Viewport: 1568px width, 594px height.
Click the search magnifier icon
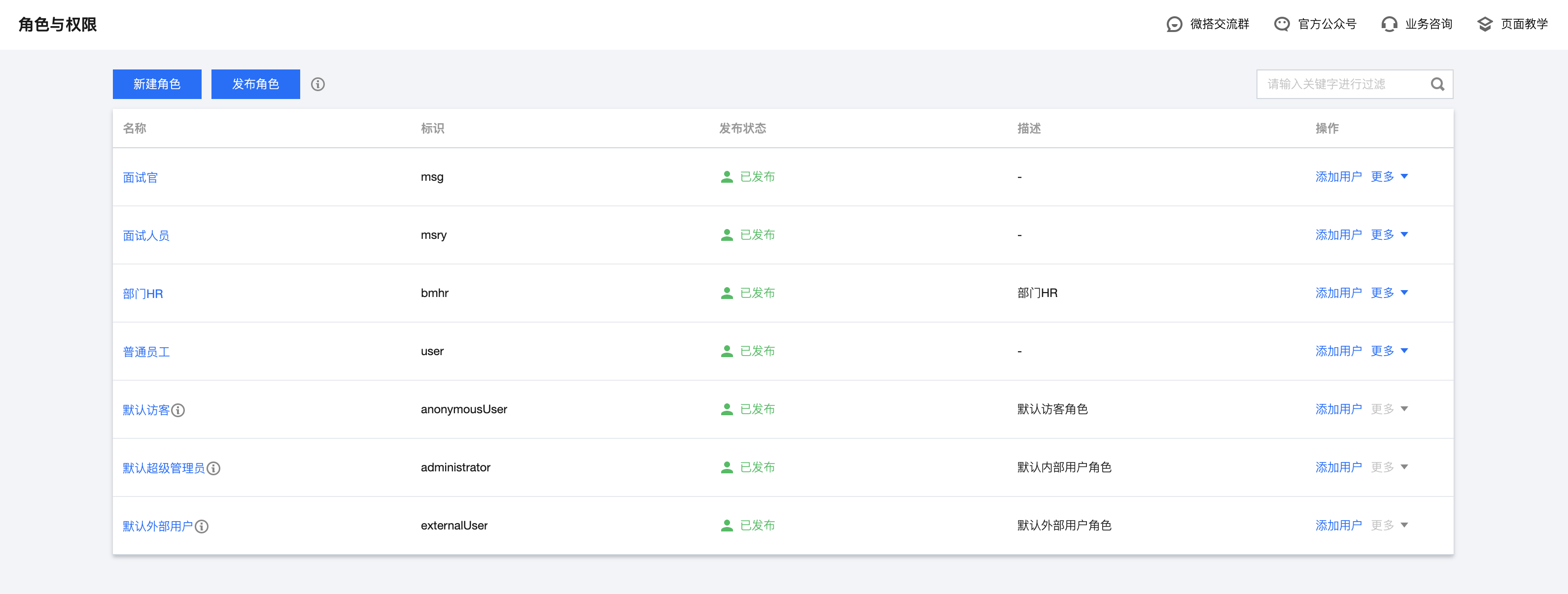[x=1437, y=85]
